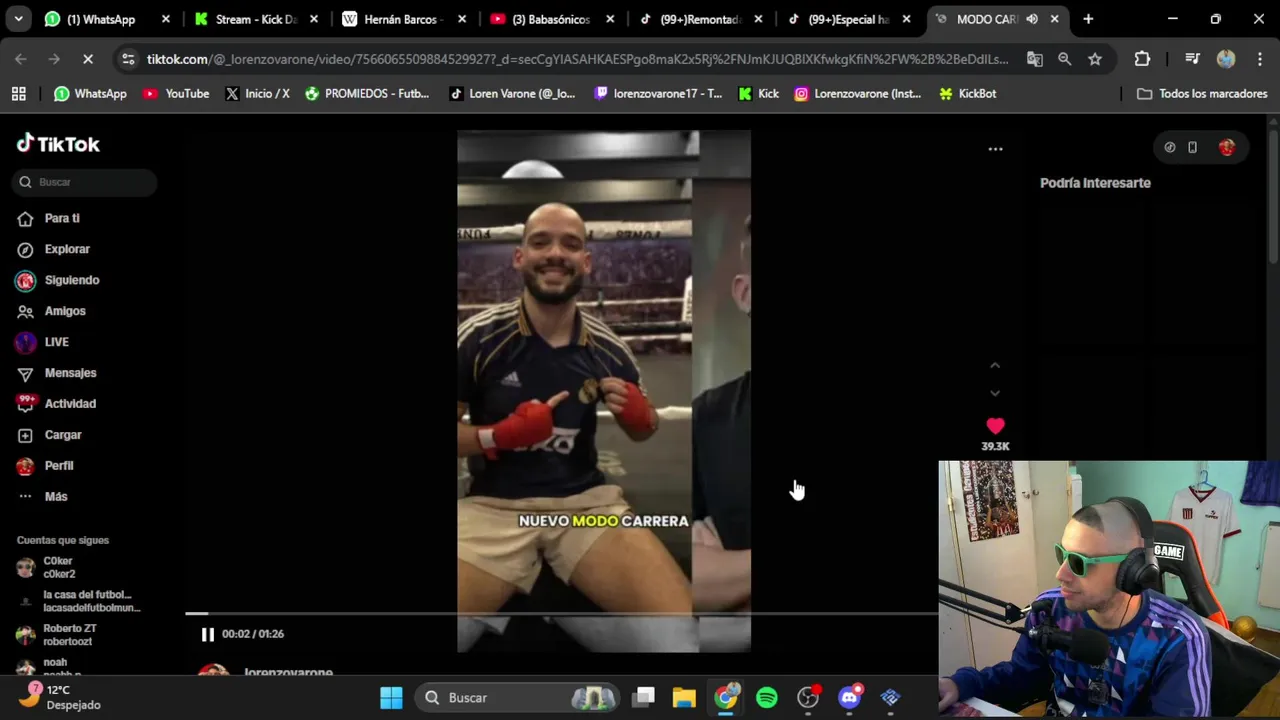The width and height of the screenshot is (1280, 720).
Task: Open YouTube bookmark
Action: click(176, 94)
